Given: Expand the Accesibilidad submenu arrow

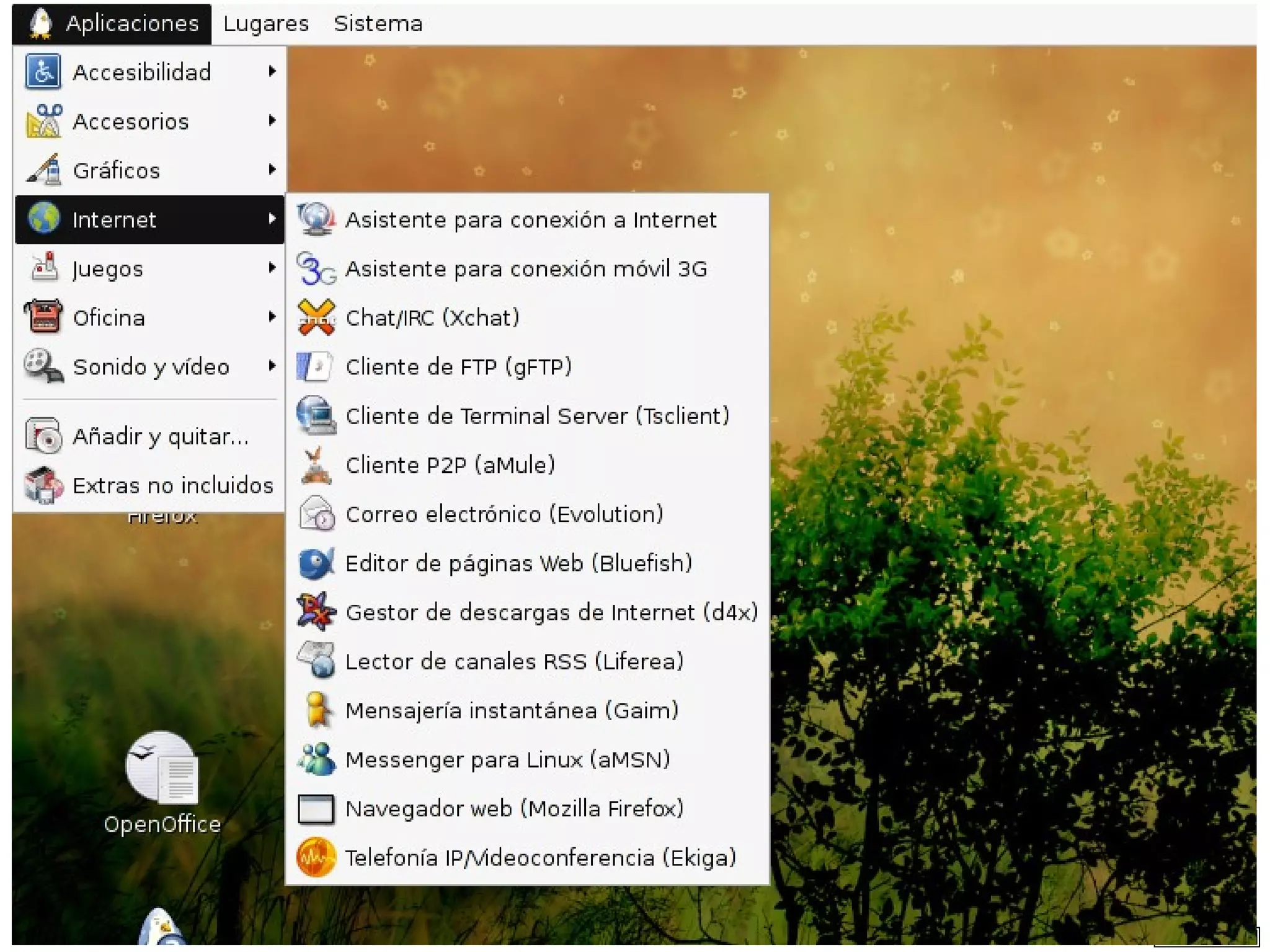Looking at the screenshot, I should click(x=272, y=72).
